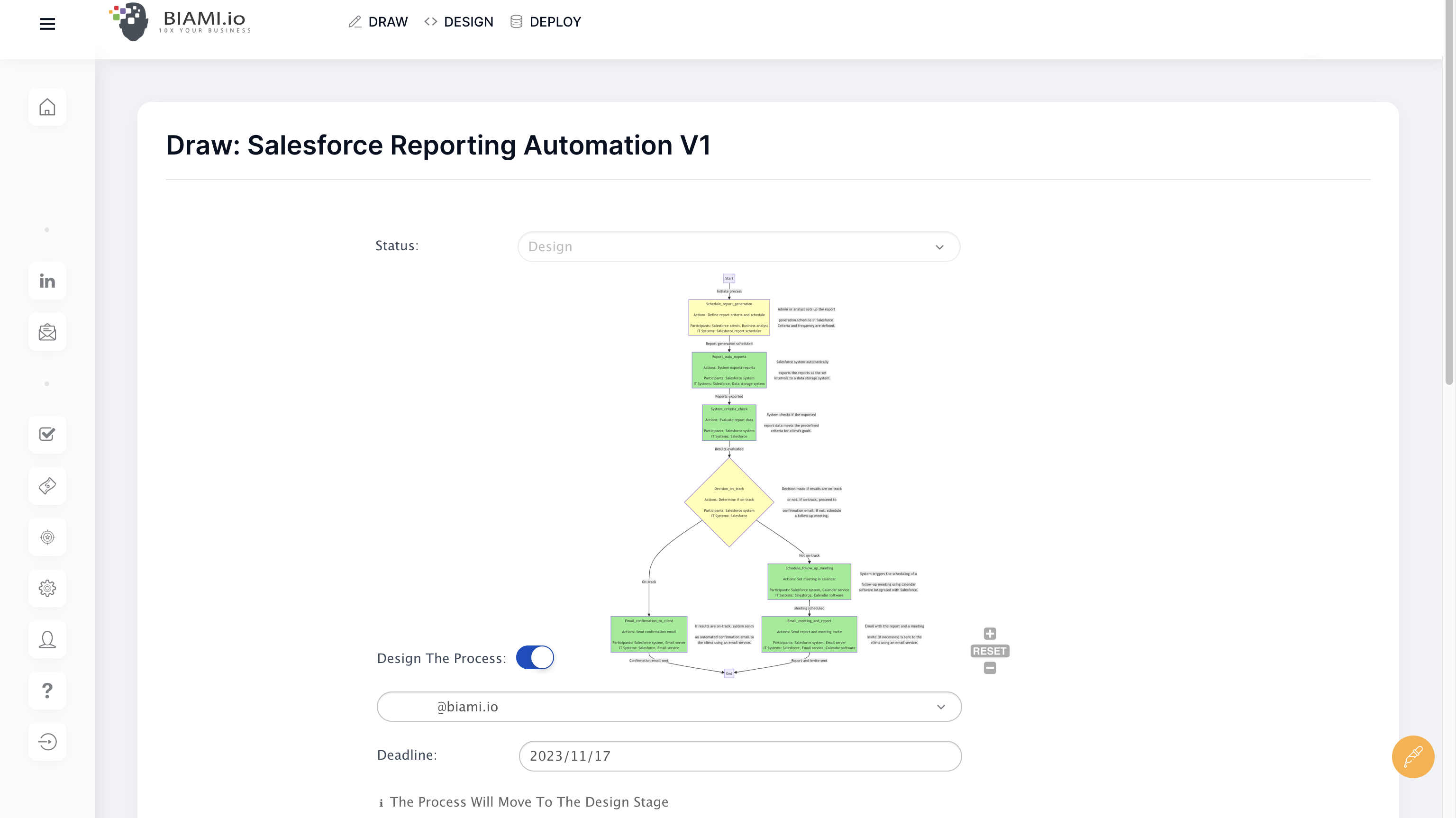Open the mail envelope sidebar icon
Viewport: 1456px width, 818px height.
[x=47, y=332]
